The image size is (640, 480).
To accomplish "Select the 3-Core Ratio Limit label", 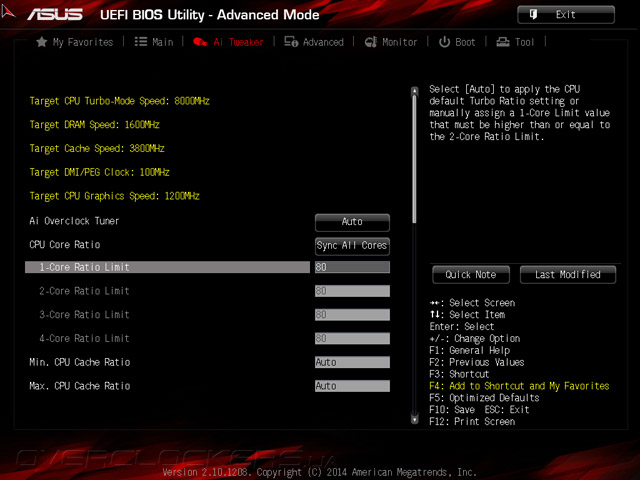I will click(x=84, y=315).
